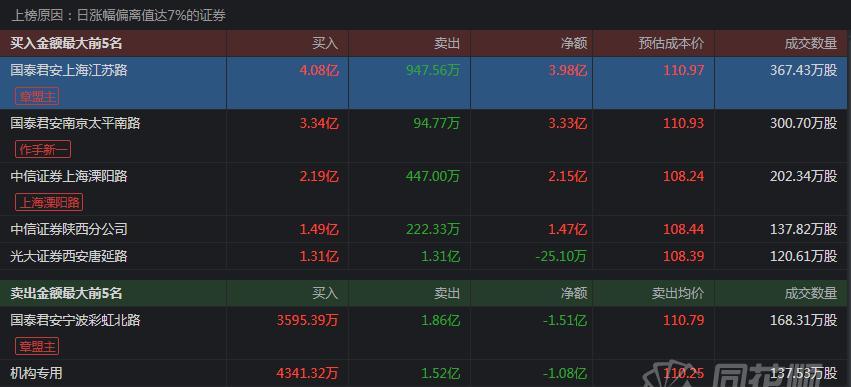Click buy amount 3.34亿
The height and width of the screenshot is (387, 851).
click(319, 123)
